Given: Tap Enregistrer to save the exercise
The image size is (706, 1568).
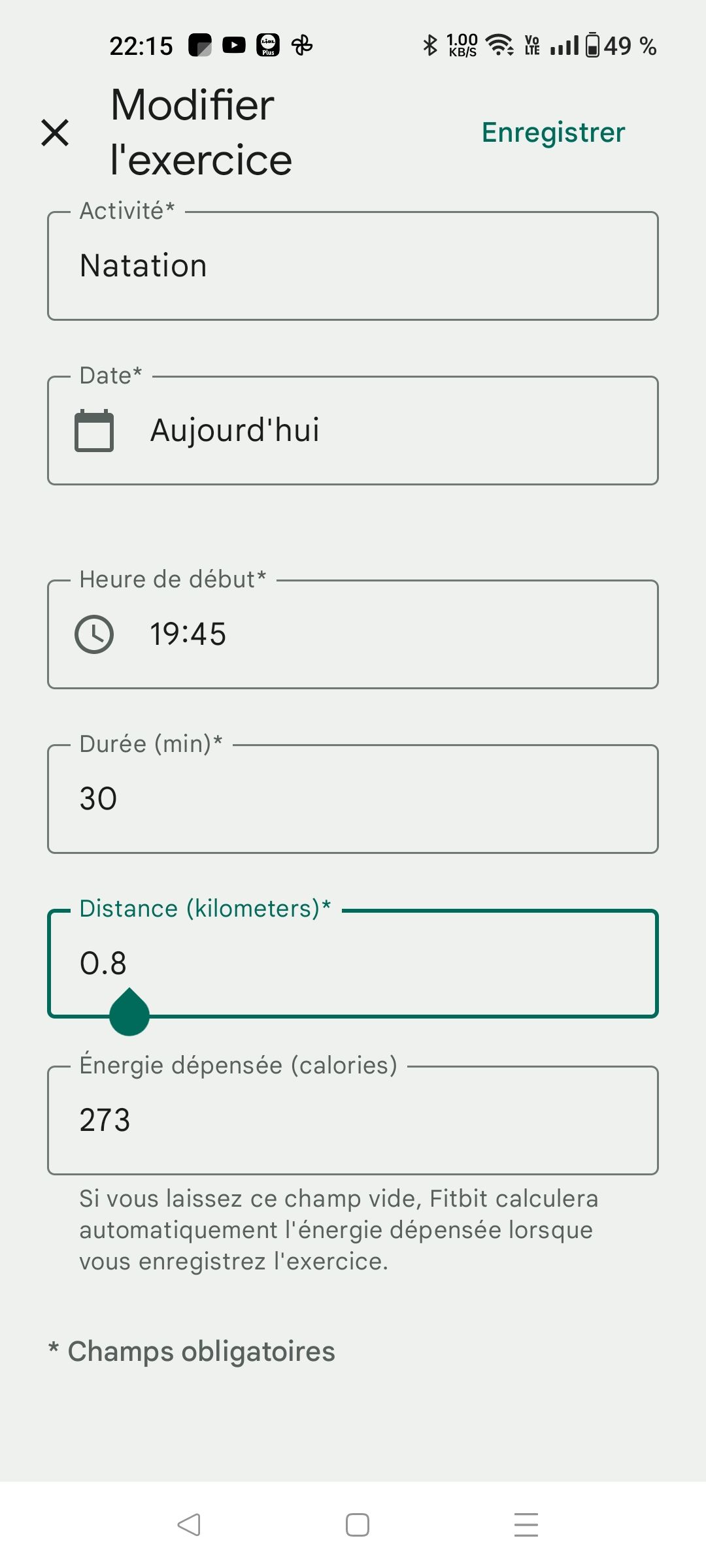Looking at the screenshot, I should (553, 133).
